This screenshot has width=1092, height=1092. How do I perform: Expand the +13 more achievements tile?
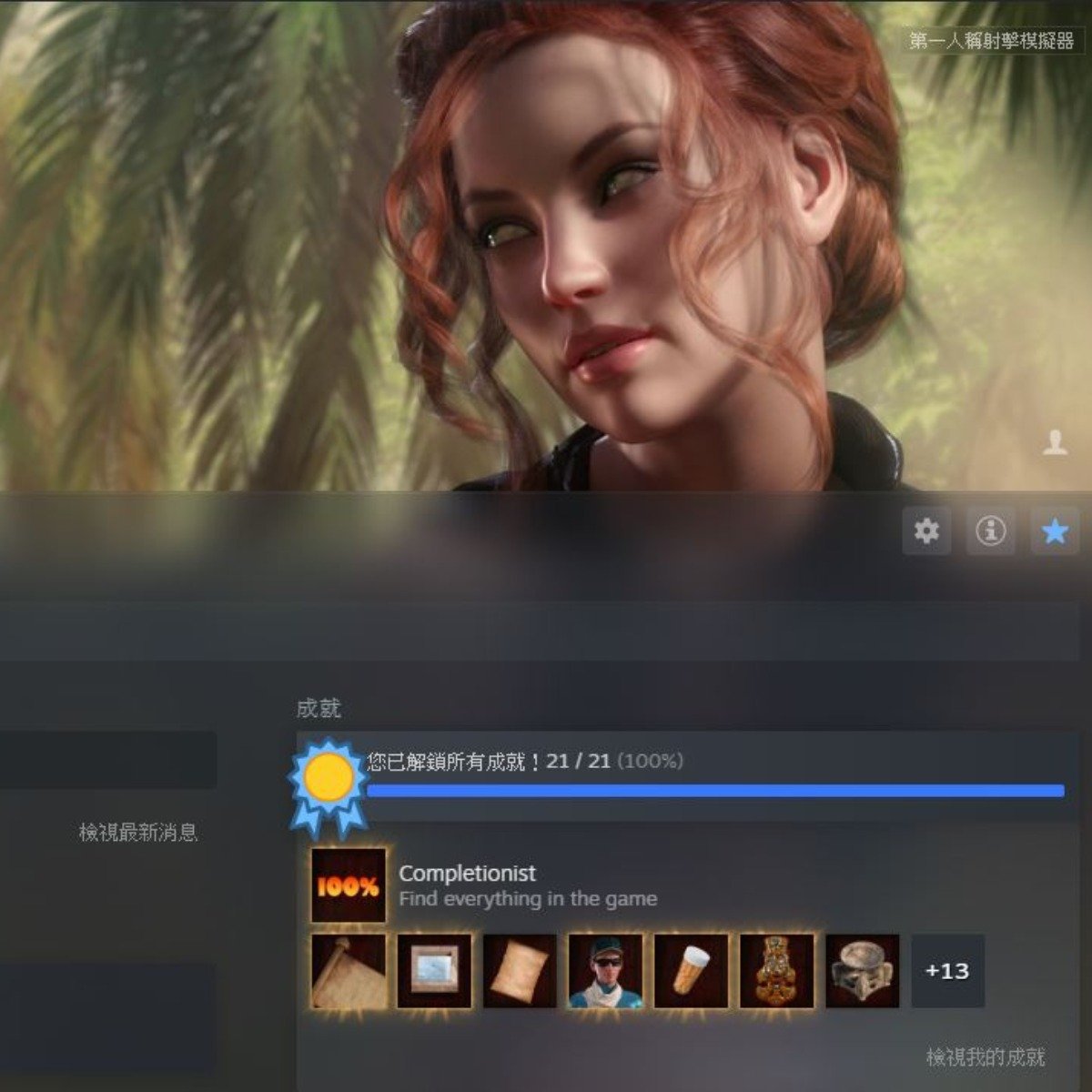[x=947, y=971]
